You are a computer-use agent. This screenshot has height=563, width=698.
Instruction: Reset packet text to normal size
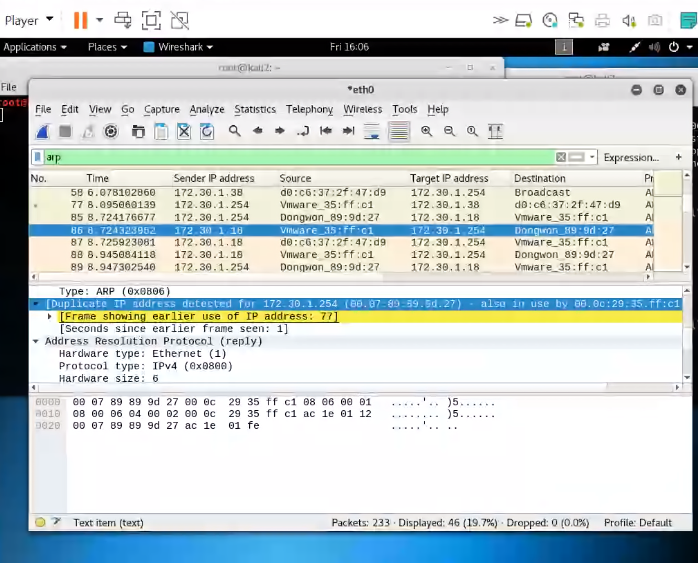(x=472, y=131)
